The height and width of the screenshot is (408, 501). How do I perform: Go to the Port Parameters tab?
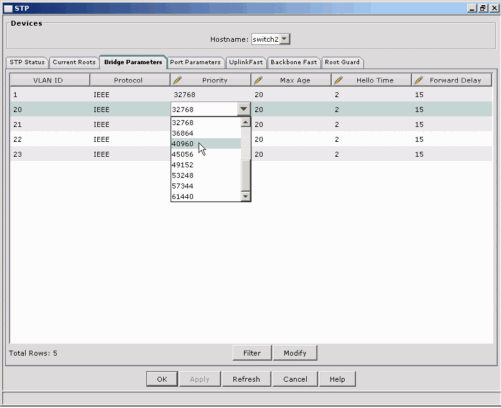tap(195, 62)
